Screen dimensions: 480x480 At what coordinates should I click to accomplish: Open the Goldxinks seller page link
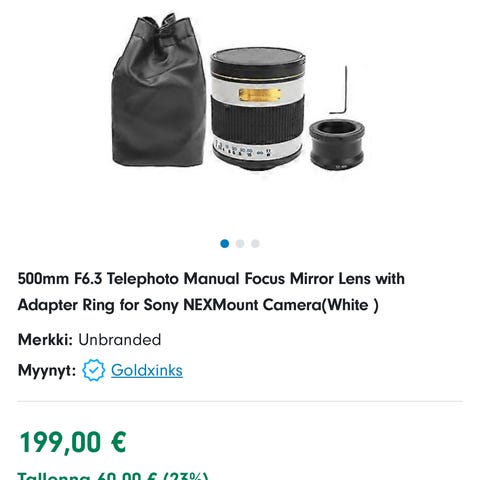click(x=147, y=370)
